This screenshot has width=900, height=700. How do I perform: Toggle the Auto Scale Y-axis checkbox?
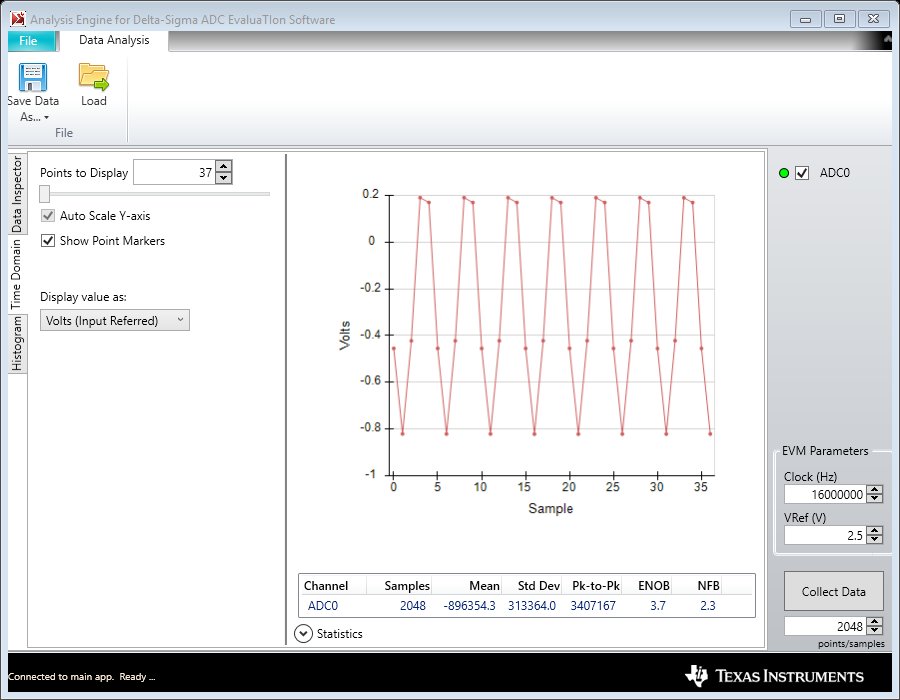tap(48, 216)
